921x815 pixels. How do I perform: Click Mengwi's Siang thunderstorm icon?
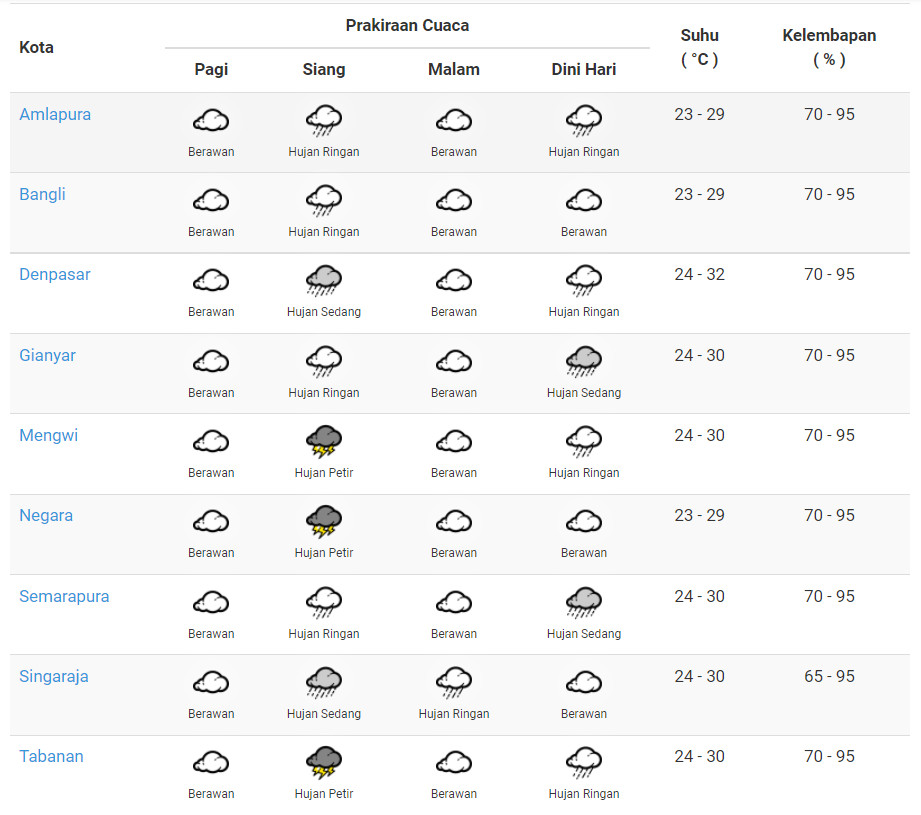tap(324, 441)
